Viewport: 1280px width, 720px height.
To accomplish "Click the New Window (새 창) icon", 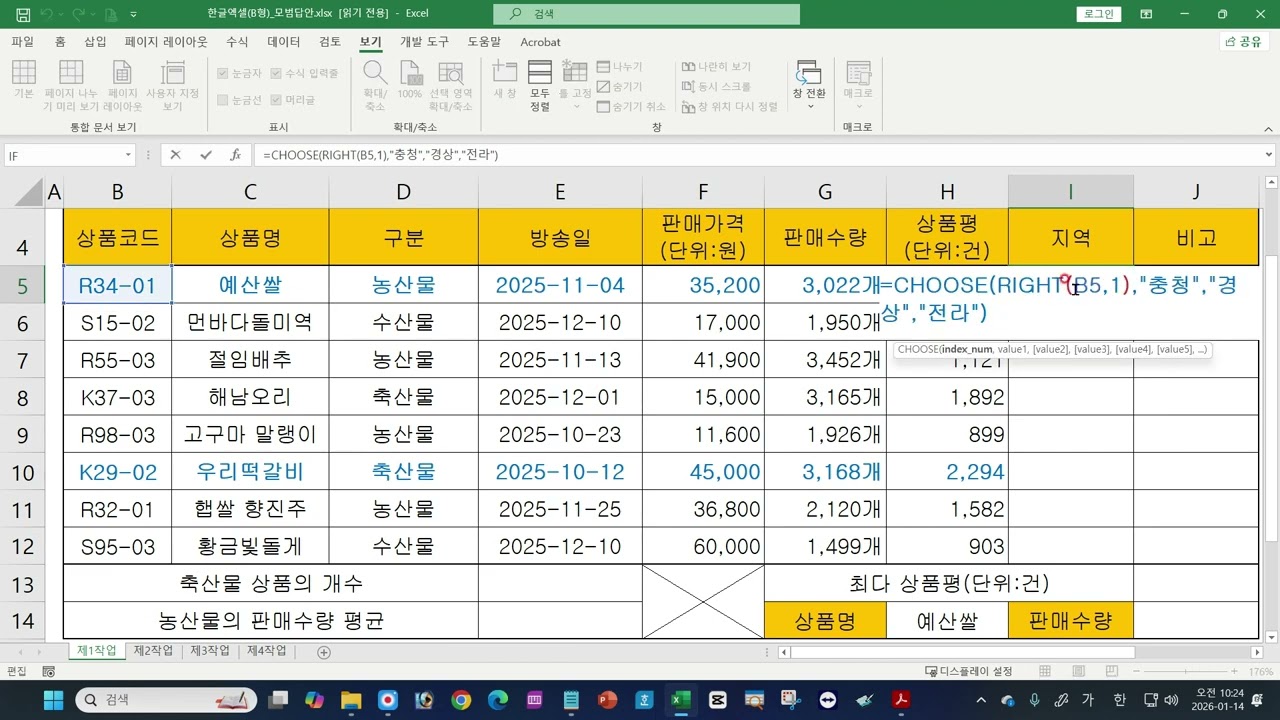I will pyautogui.click(x=505, y=80).
